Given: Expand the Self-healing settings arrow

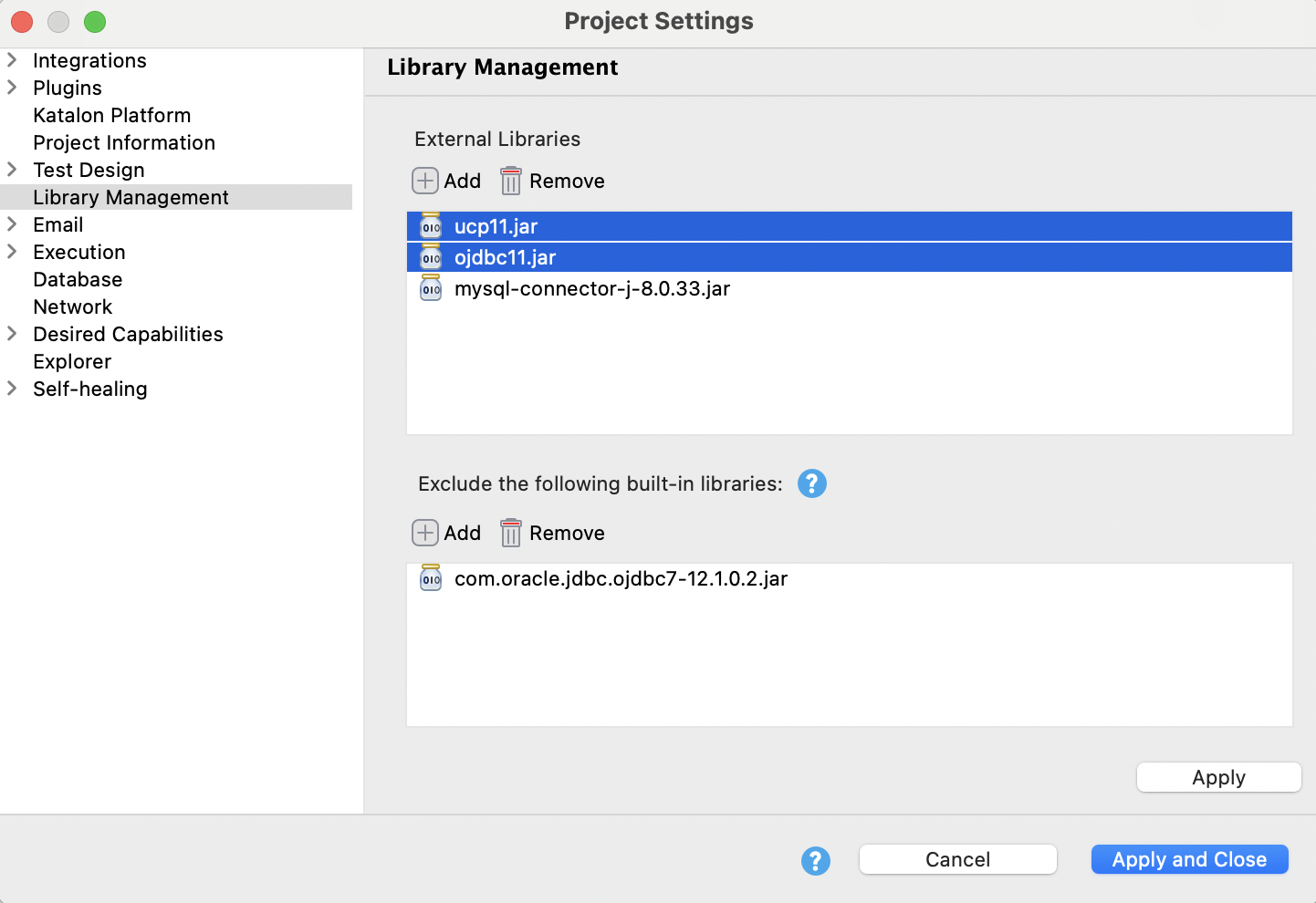Looking at the screenshot, I should click(13, 389).
